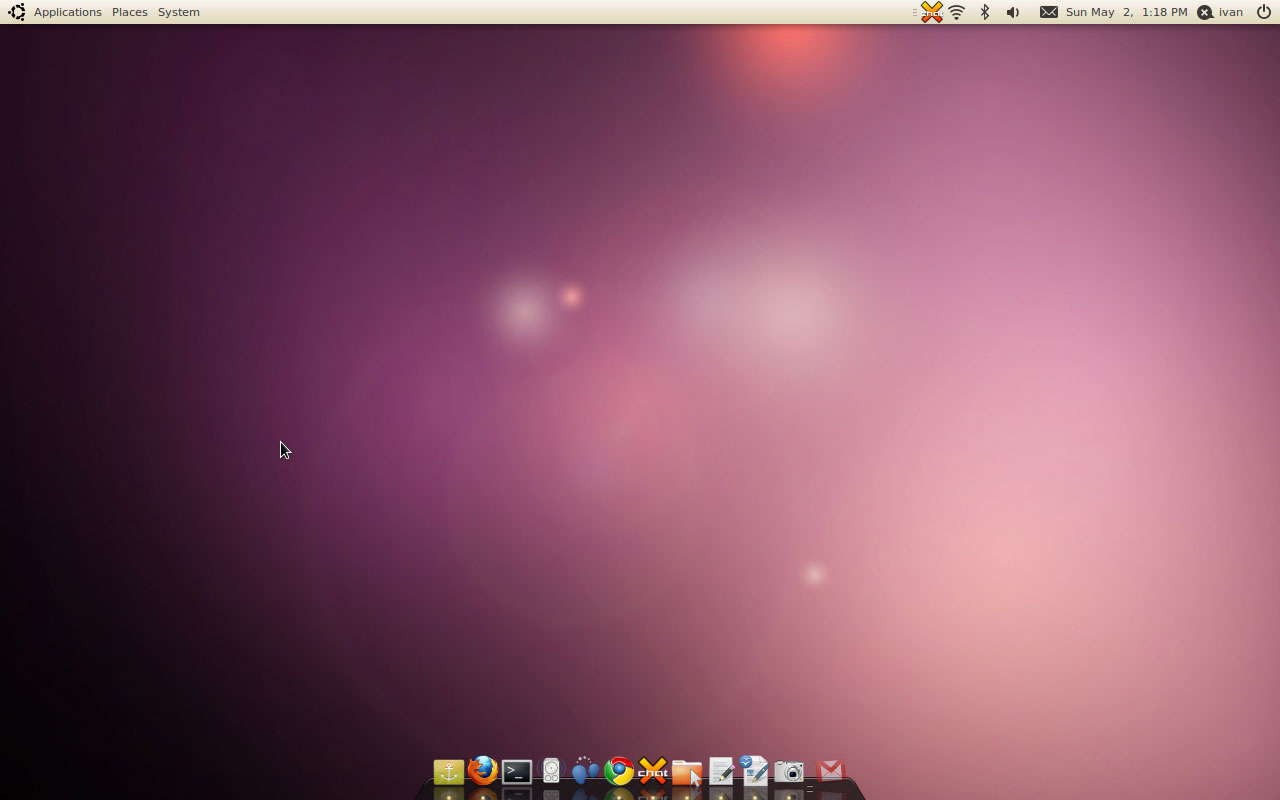The image size is (1280, 800).
Task: Open the Places menu
Action: tap(129, 12)
